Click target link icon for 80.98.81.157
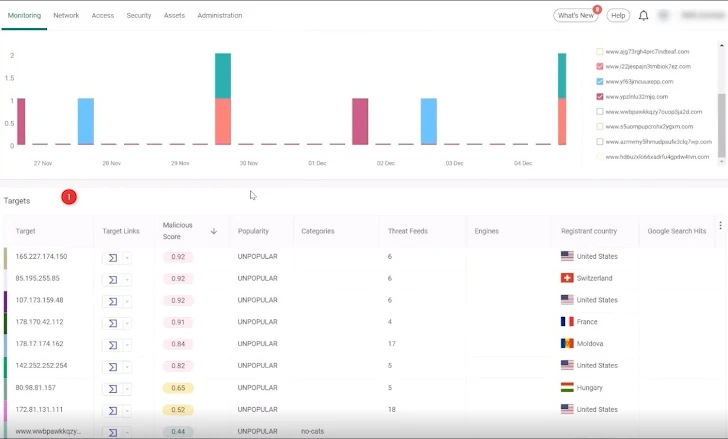Viewport: 728px width, 439px height. coord(113,388)
